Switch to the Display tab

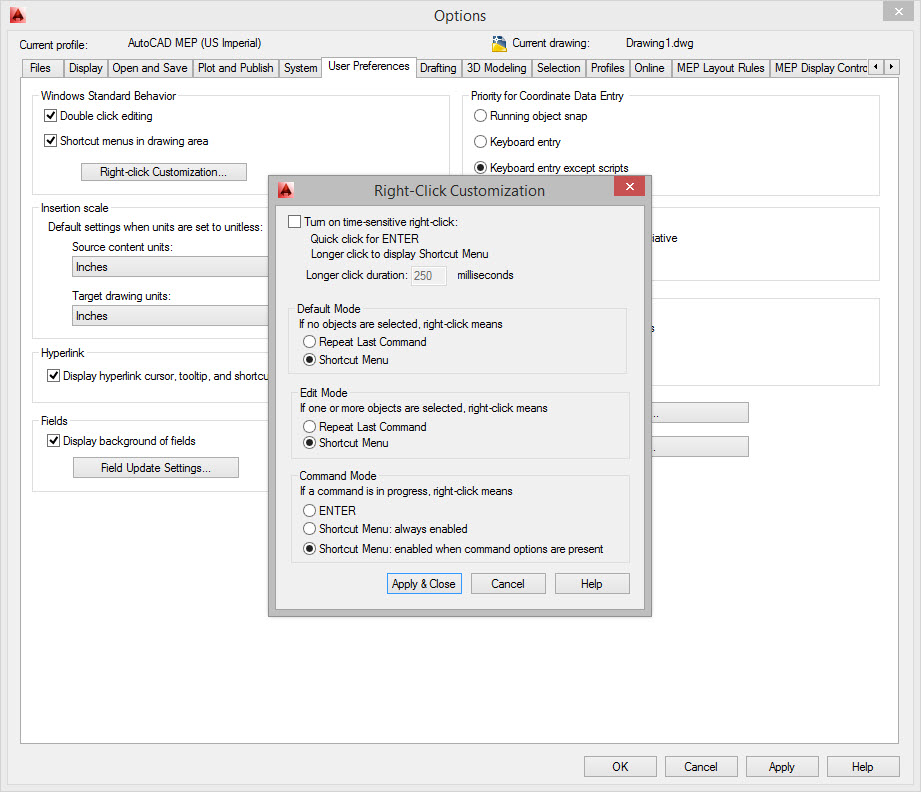[x=86, y=68]
